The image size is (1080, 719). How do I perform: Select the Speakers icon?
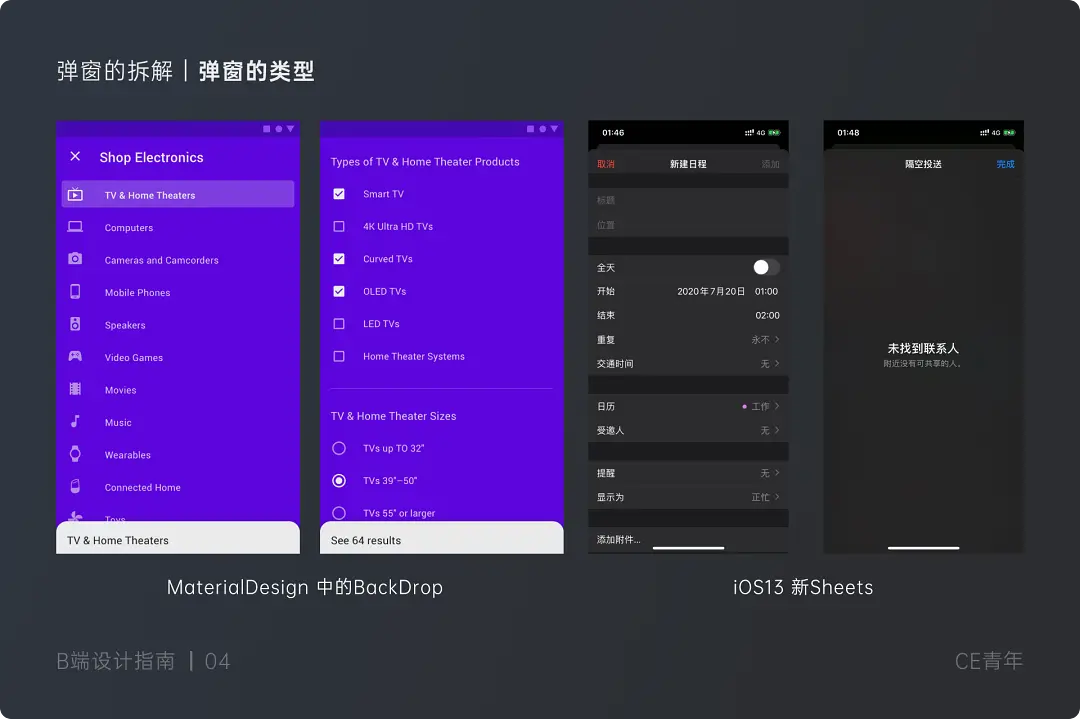click(x=74, y=325)
